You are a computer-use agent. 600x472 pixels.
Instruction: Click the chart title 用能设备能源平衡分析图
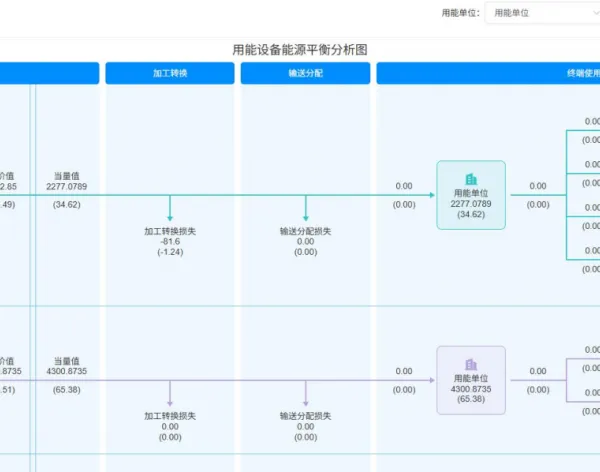point(300,50)
